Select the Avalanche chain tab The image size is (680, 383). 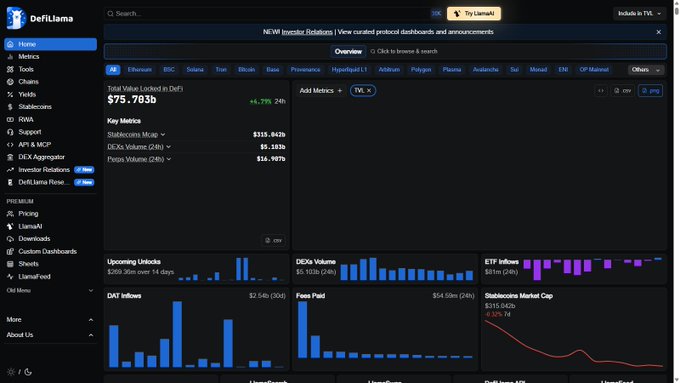click(x=485, y=70)
